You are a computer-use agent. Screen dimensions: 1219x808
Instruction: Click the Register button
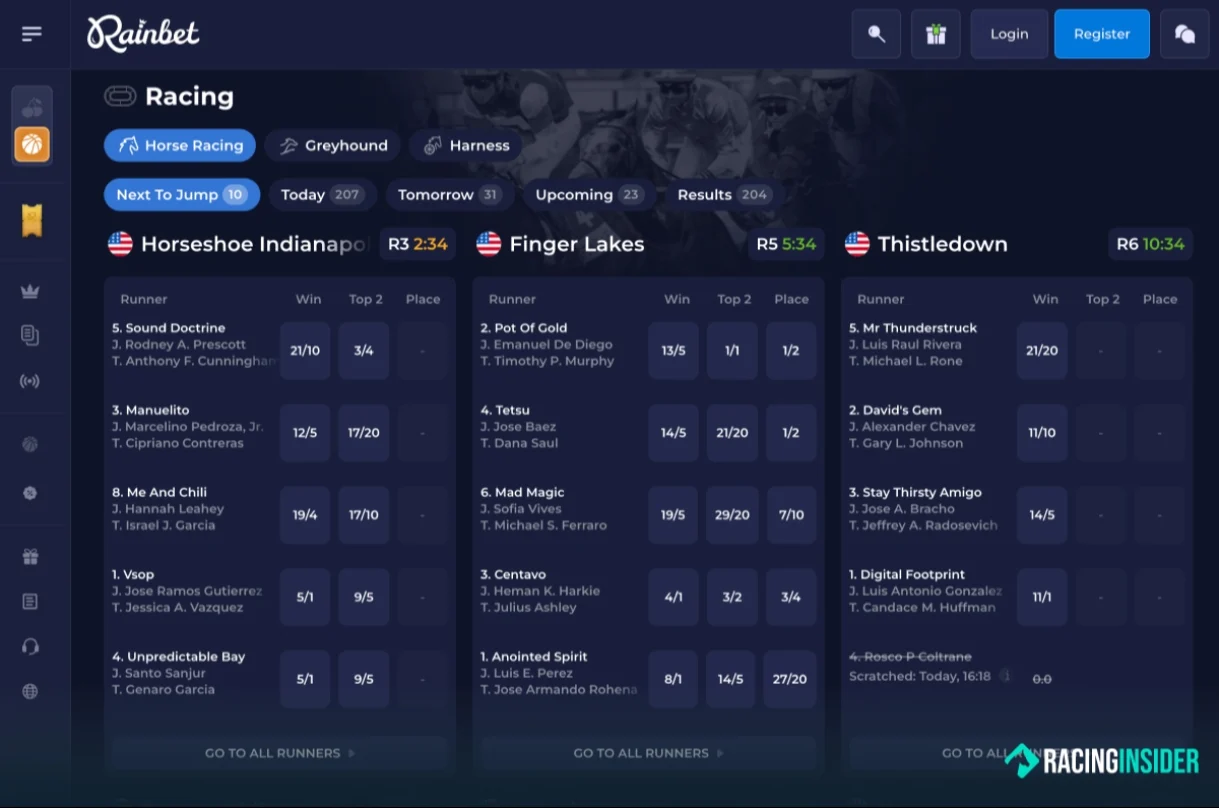(1101, 33)
